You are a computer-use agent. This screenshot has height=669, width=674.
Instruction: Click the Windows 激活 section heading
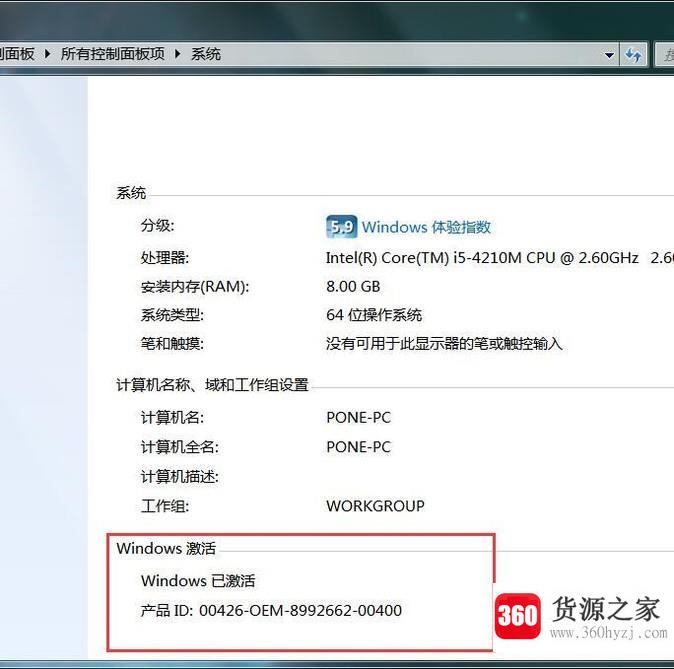pos(166,548)
